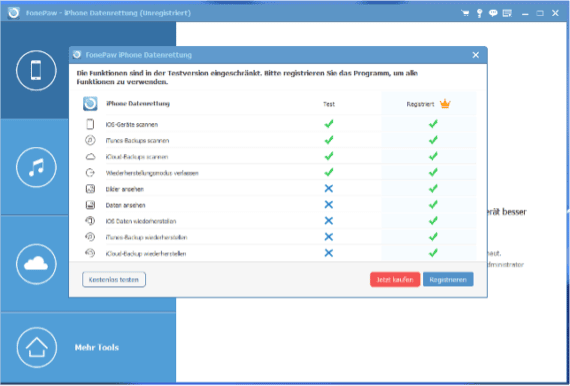
Task: Select the iTunes music note sidebar icon
Action: coord(36,167)
